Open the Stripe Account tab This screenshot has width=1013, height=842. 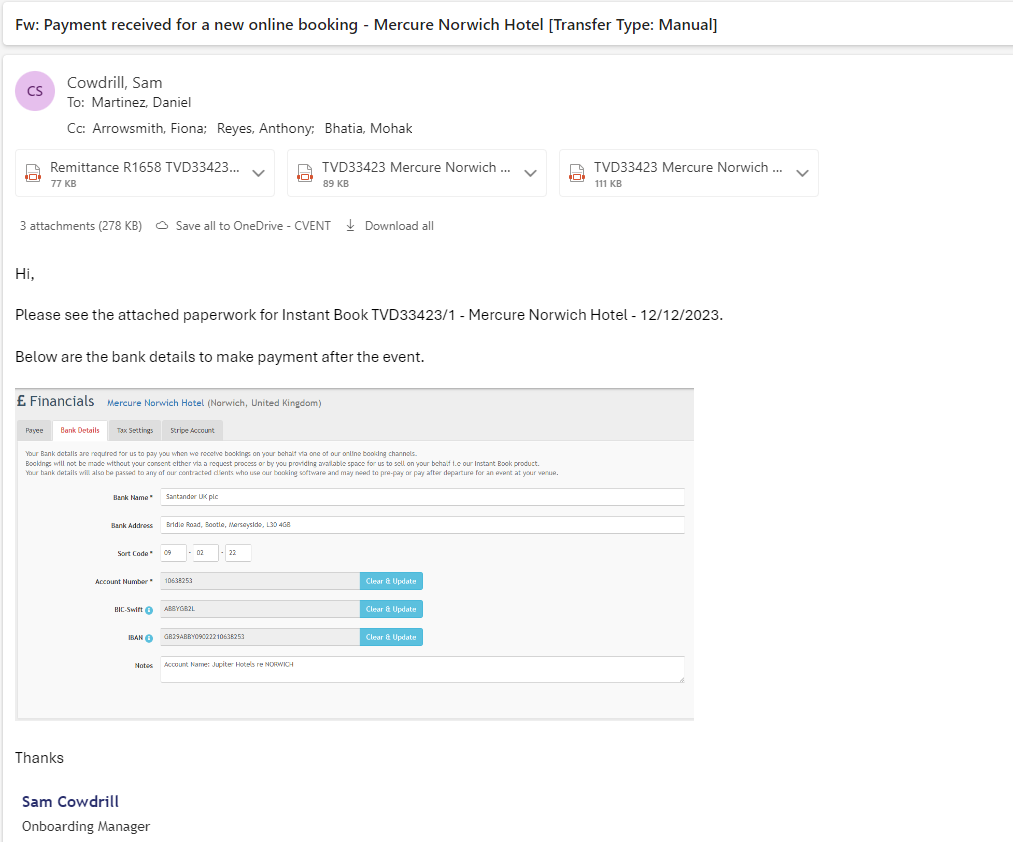193,430
